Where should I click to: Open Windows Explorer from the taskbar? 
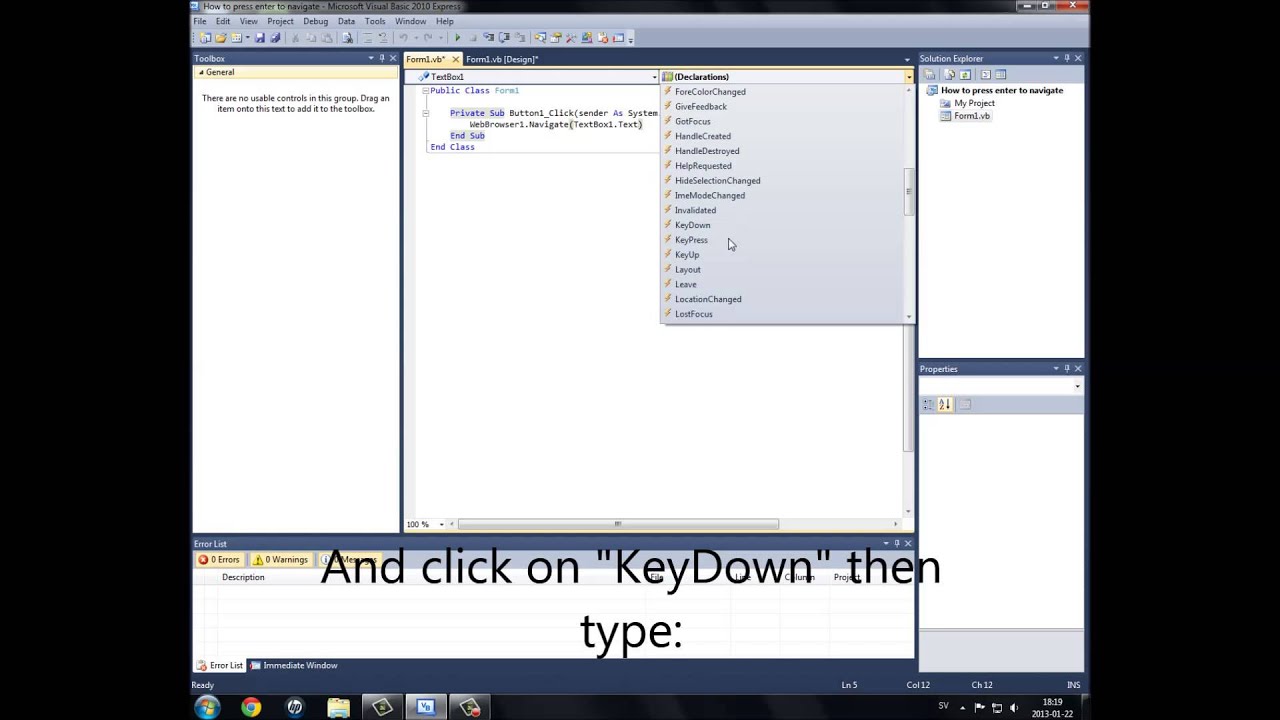click(338, 707)
